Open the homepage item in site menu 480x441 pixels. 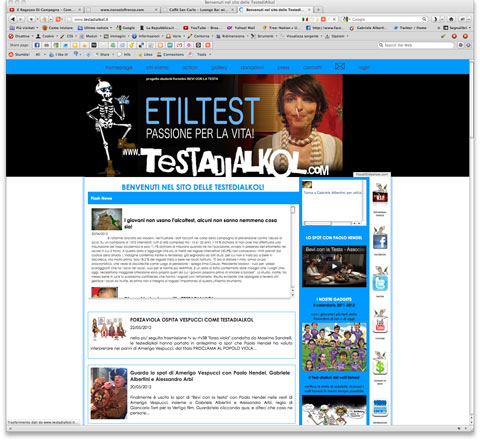(x=119, y=67)
